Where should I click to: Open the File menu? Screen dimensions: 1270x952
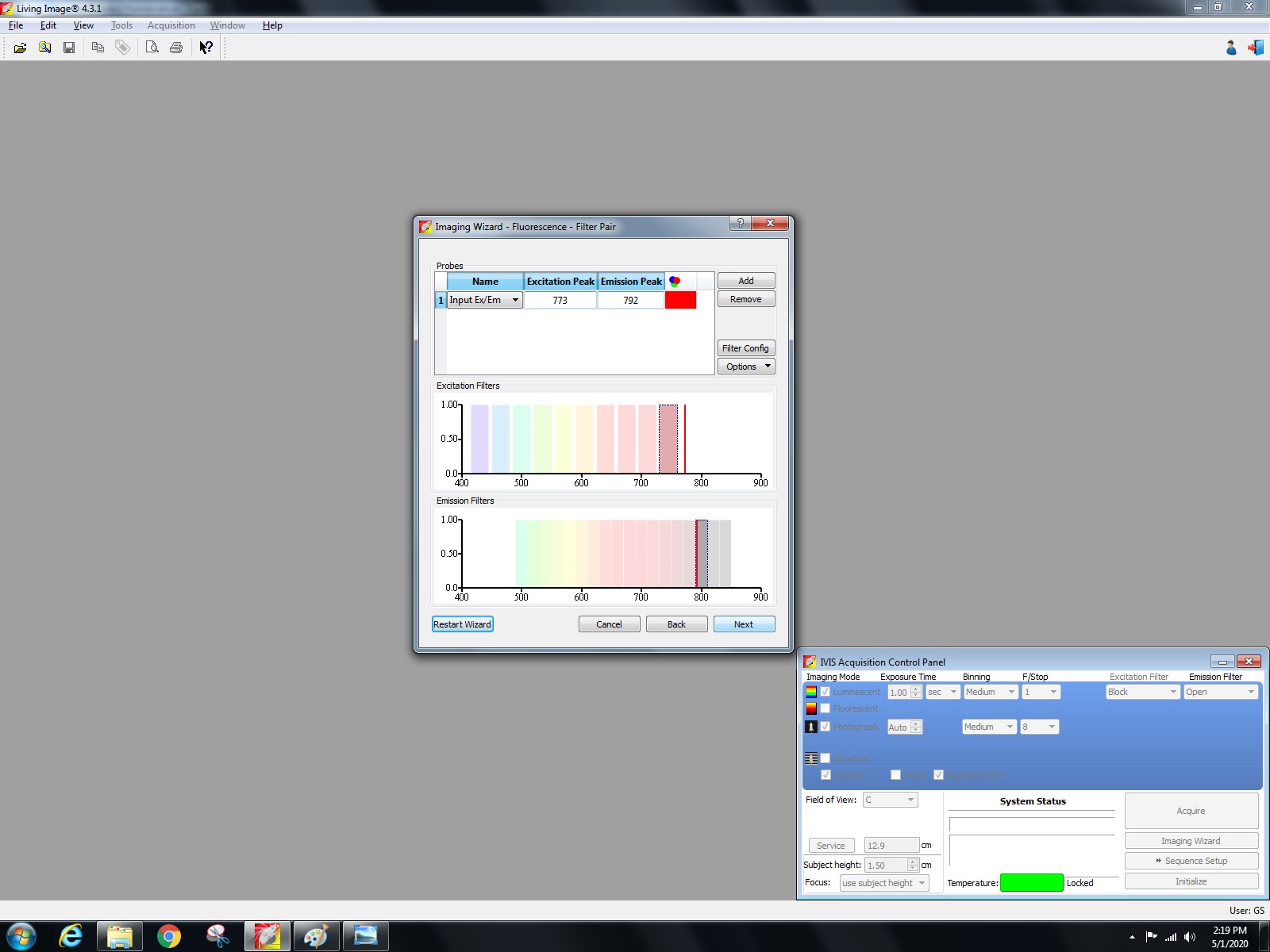click(16, 25)
